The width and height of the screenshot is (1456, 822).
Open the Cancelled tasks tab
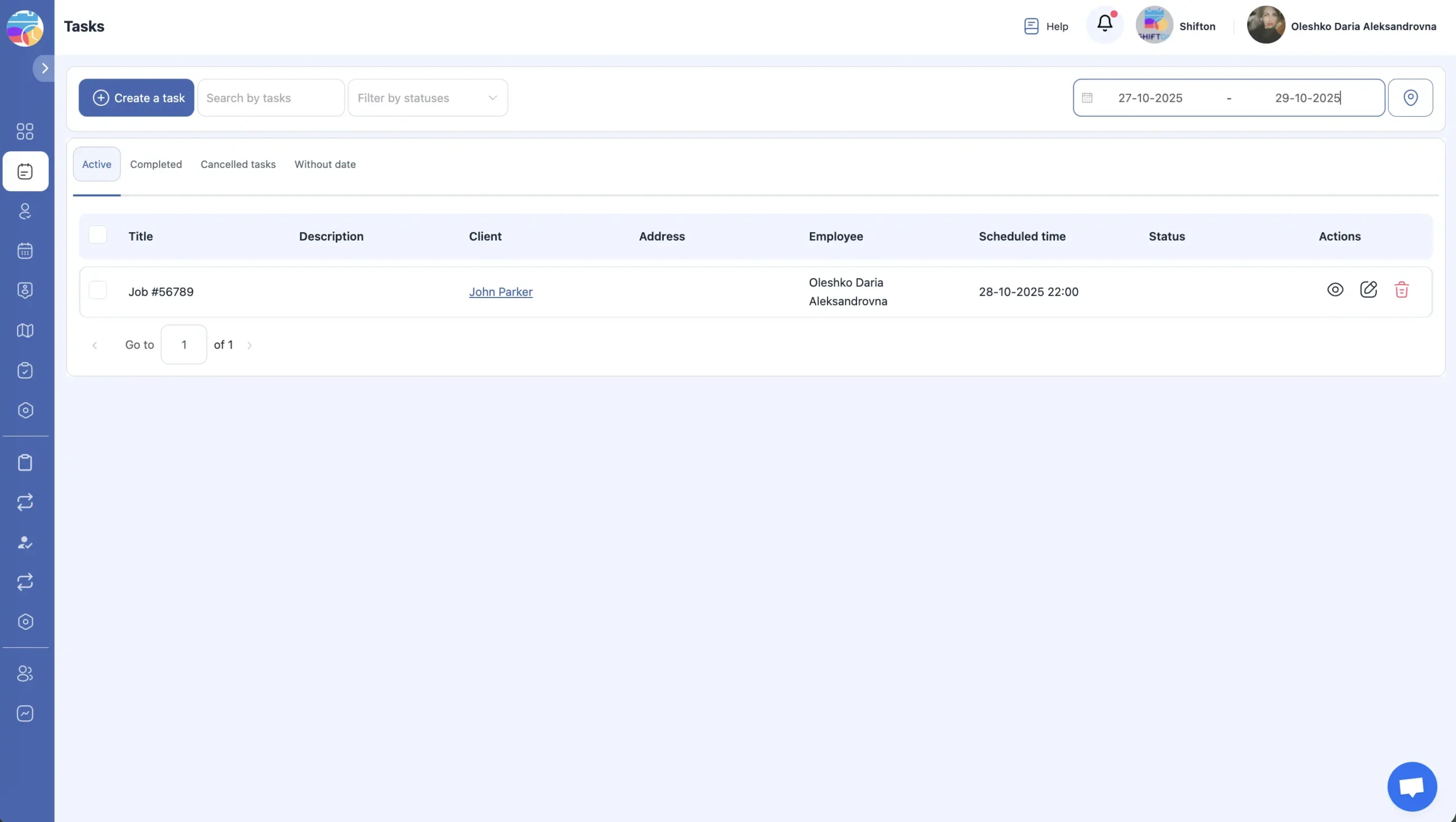(x=238, y=164)
